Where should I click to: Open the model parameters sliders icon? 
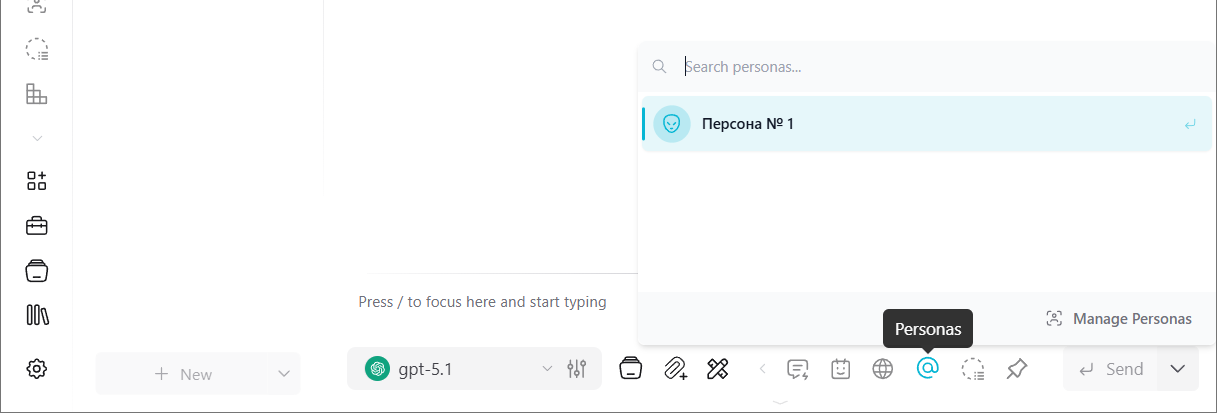click(576, 369)
